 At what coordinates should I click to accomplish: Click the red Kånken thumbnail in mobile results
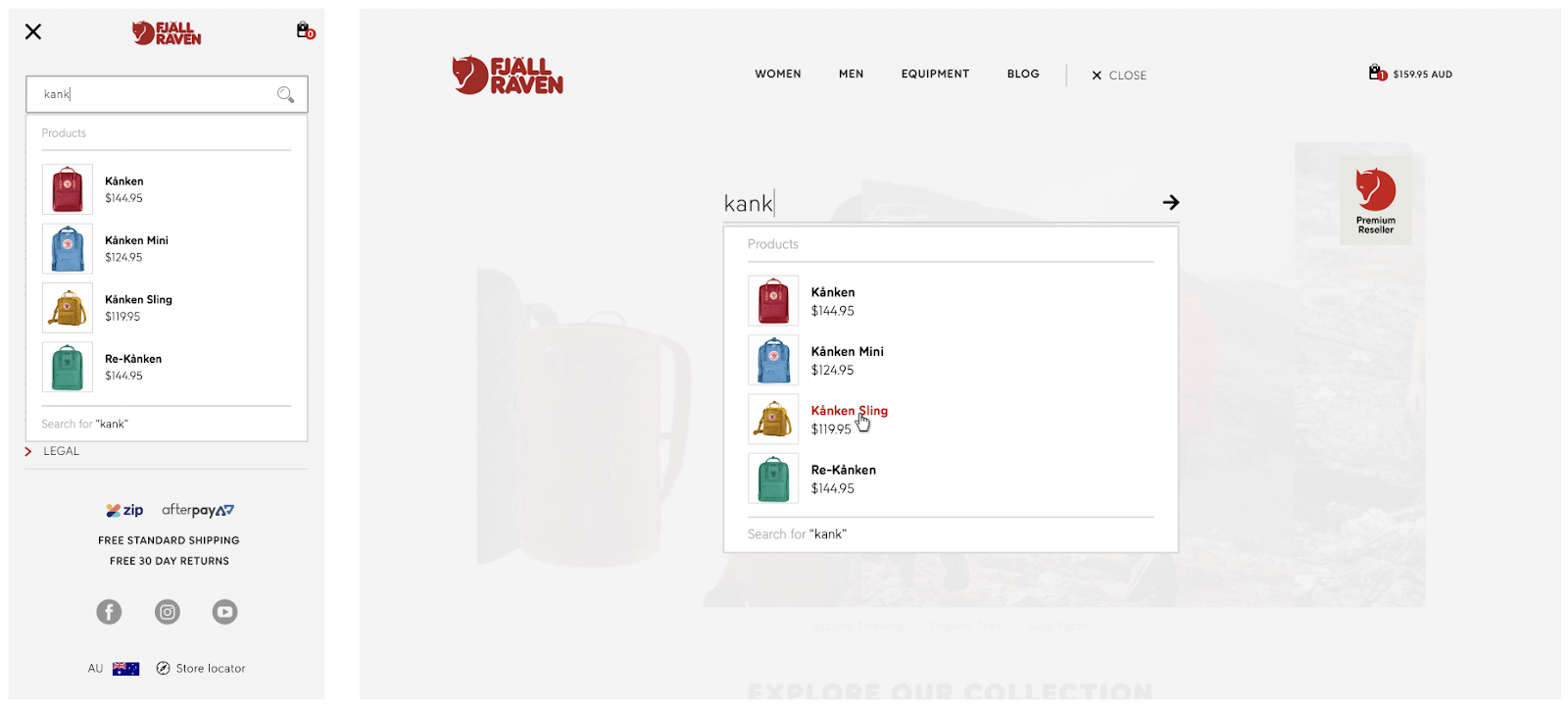point(68,189)
